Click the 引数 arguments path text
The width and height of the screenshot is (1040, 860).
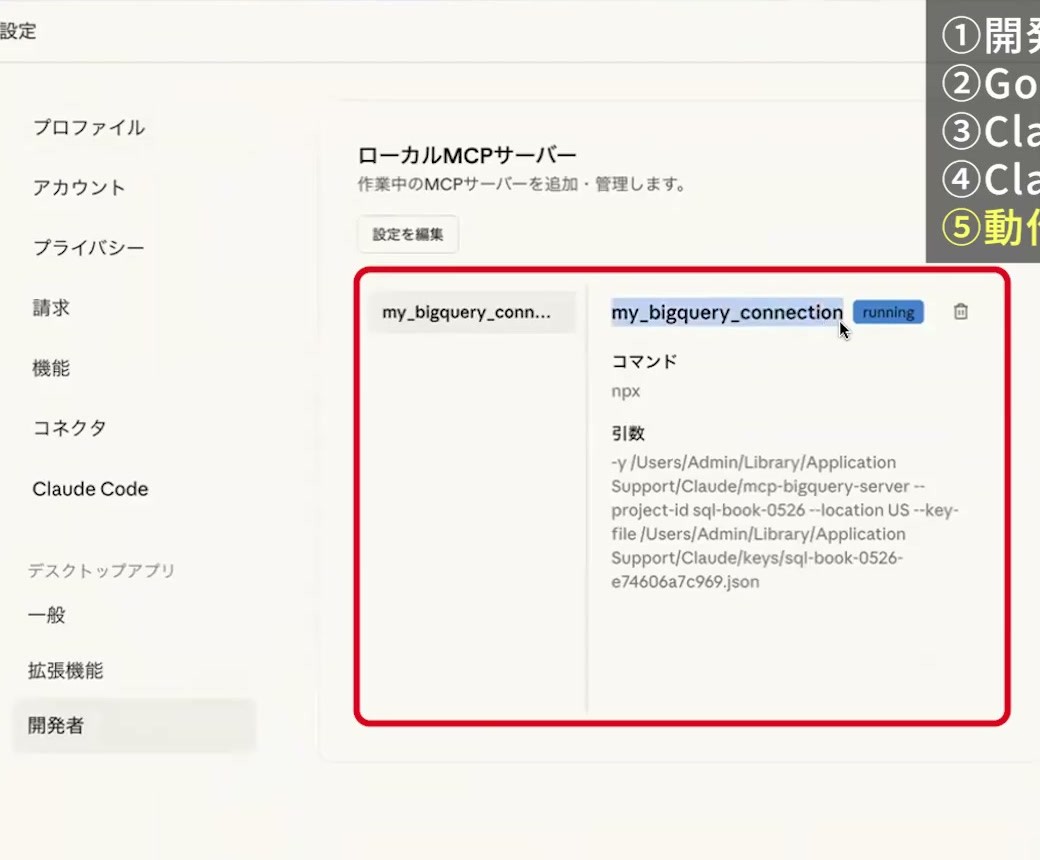(785, 522)
